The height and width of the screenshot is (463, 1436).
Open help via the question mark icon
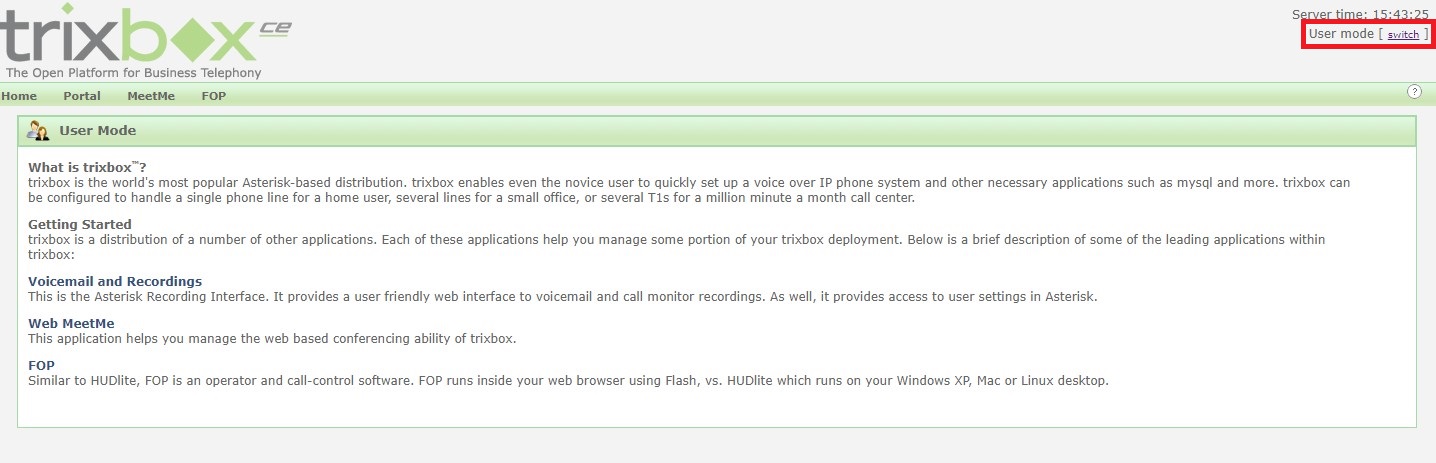click(1414, 92)
